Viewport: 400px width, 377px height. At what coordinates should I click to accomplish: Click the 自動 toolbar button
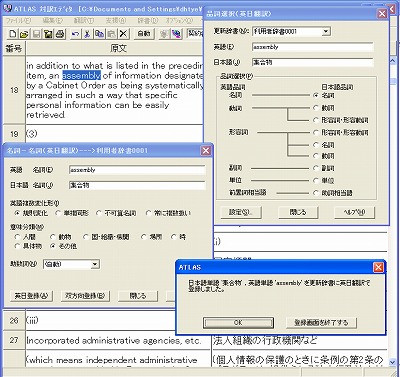pyautogui.click(x=144, y=34)
